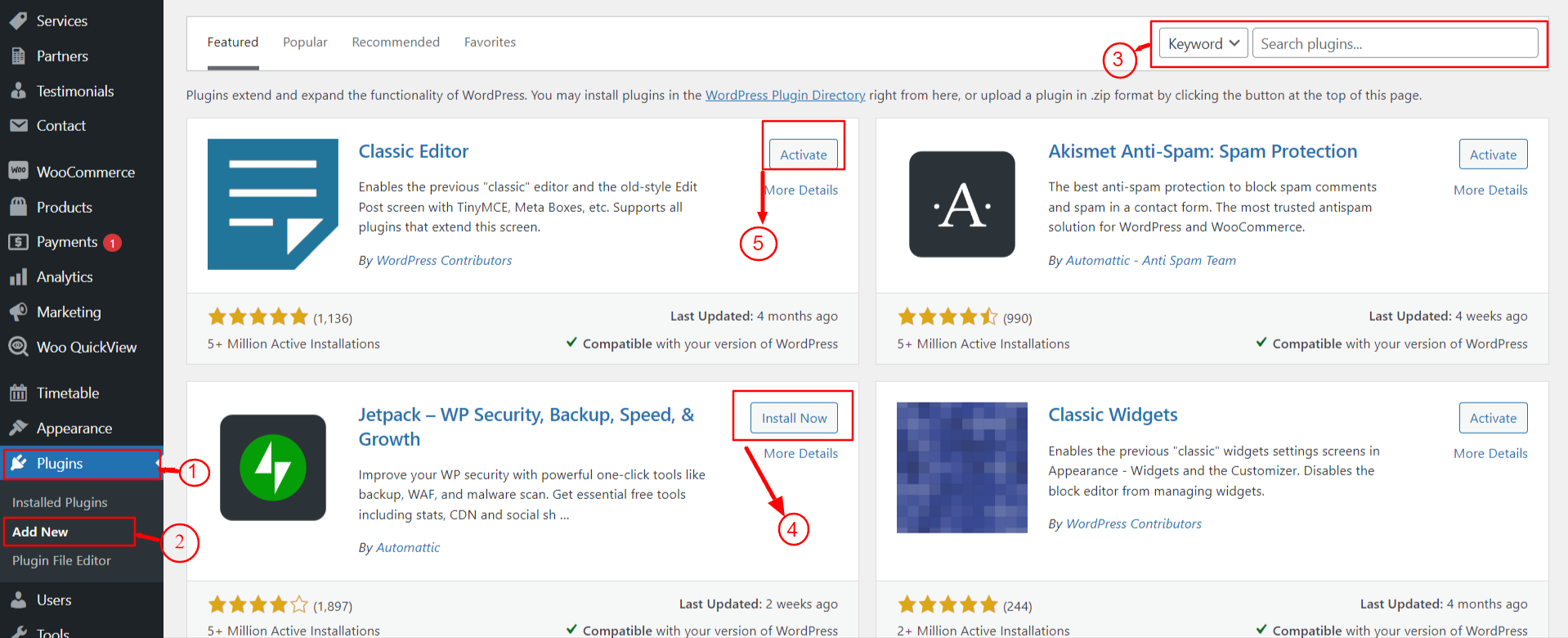The width and height of the screenshot is (1568, 638).
Task: Select the Timetable calendar icon
Action: (x=18, y=393)
